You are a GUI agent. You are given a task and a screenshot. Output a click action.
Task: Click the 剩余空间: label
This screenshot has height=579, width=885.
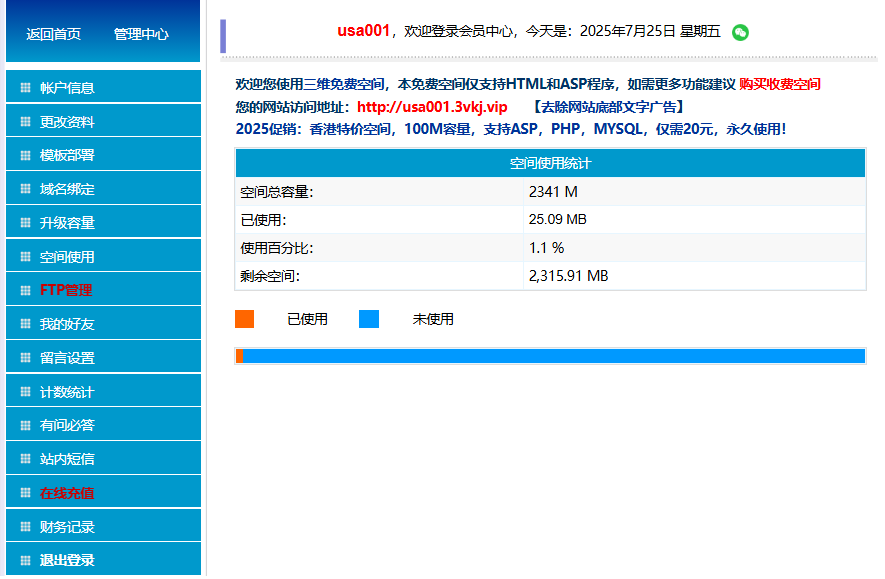(x=270, y=276)
